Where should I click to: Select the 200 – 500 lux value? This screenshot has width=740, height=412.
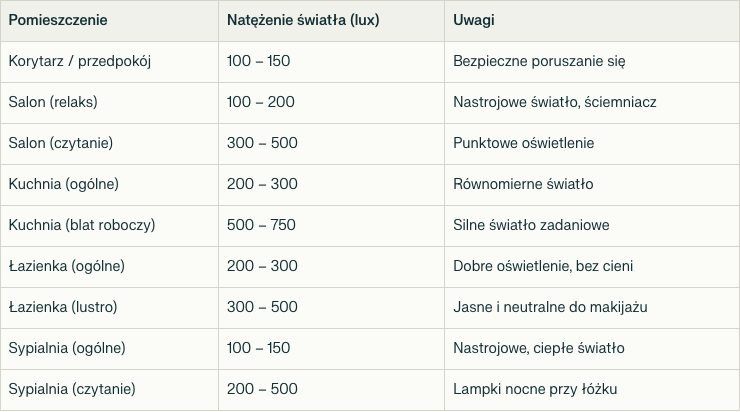pyautogui.click(x=262, y=389)
